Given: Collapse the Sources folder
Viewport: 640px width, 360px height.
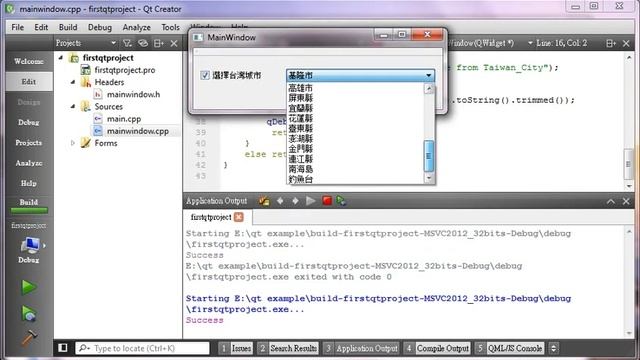Looking at the screenshot, I should pyautogui.click(x=73, y=107).
